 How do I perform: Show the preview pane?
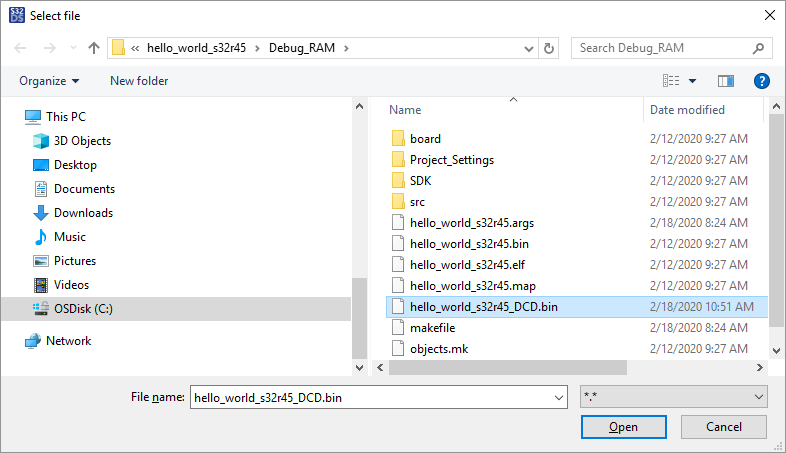pos(726,81)
